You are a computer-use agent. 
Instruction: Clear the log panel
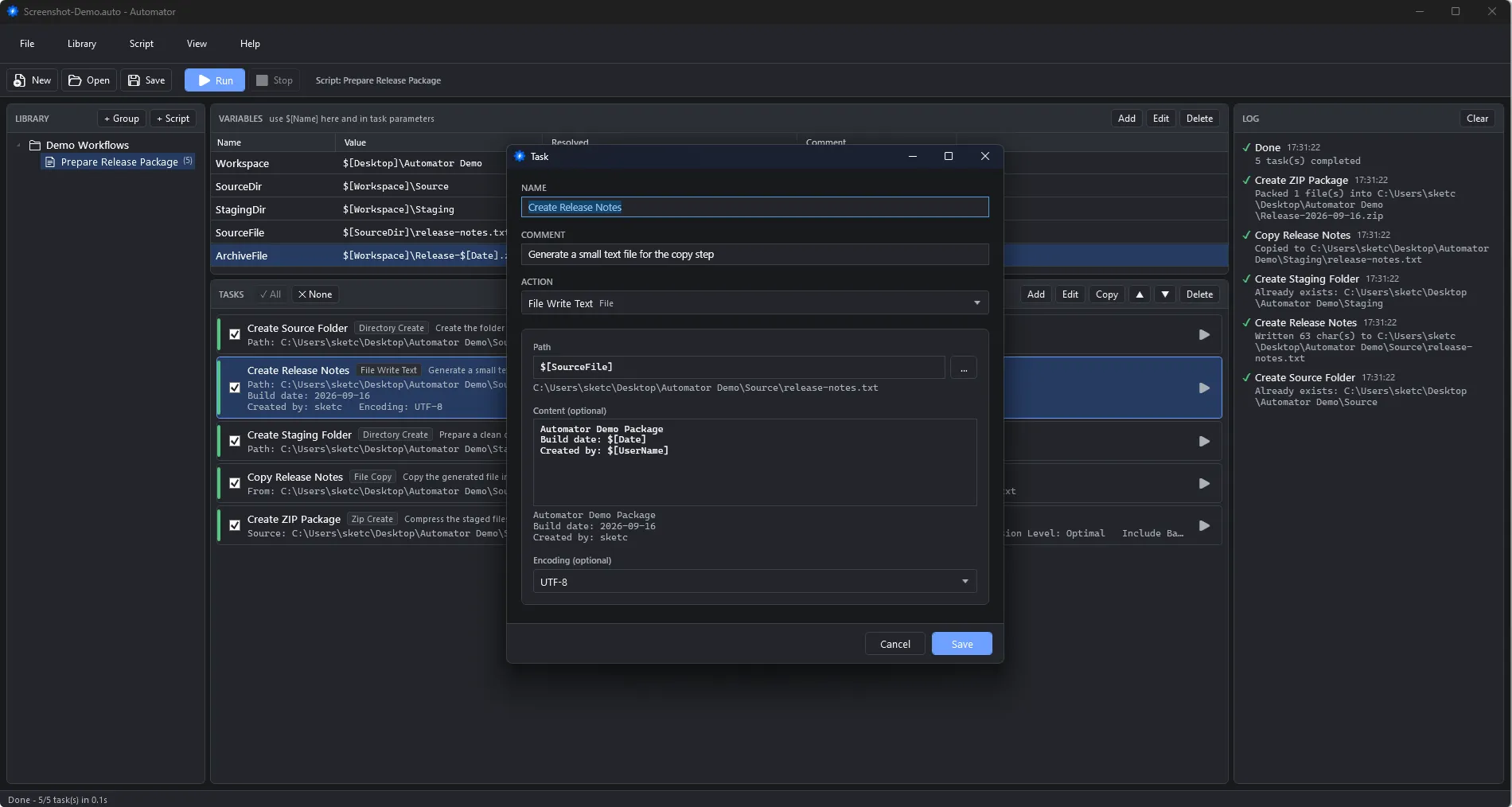(1477, 119)
